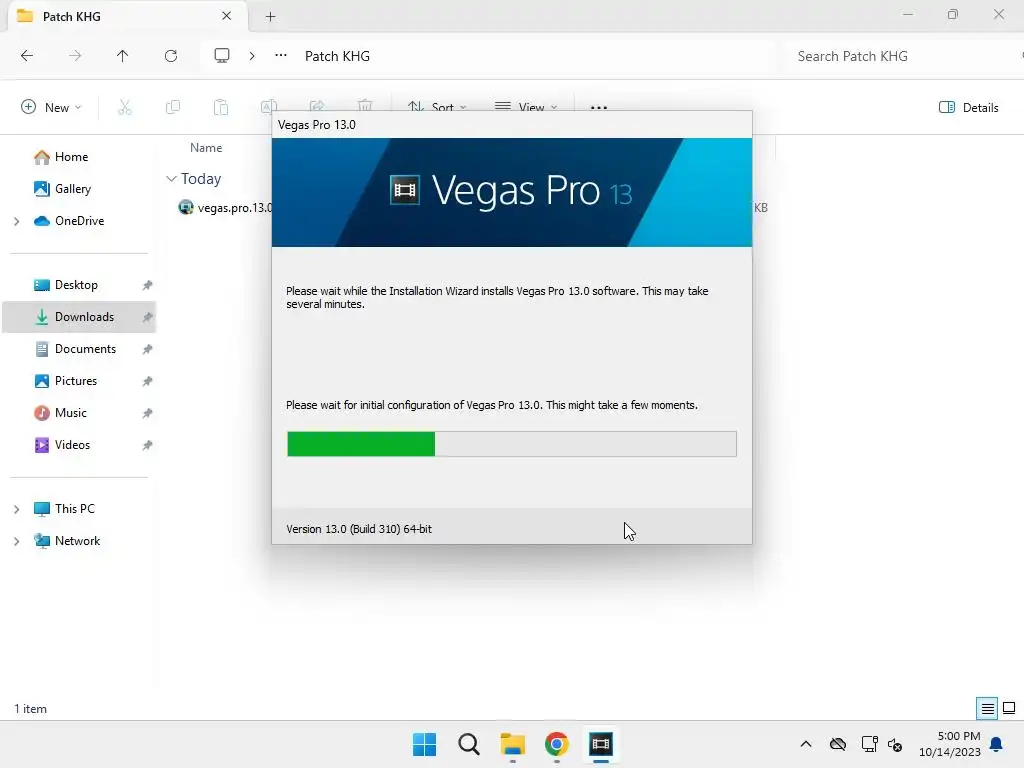Add a new File Explorer tab
Image resolution: width=1024 pixels, height=768 pixels.
click(x=270, y=16)
